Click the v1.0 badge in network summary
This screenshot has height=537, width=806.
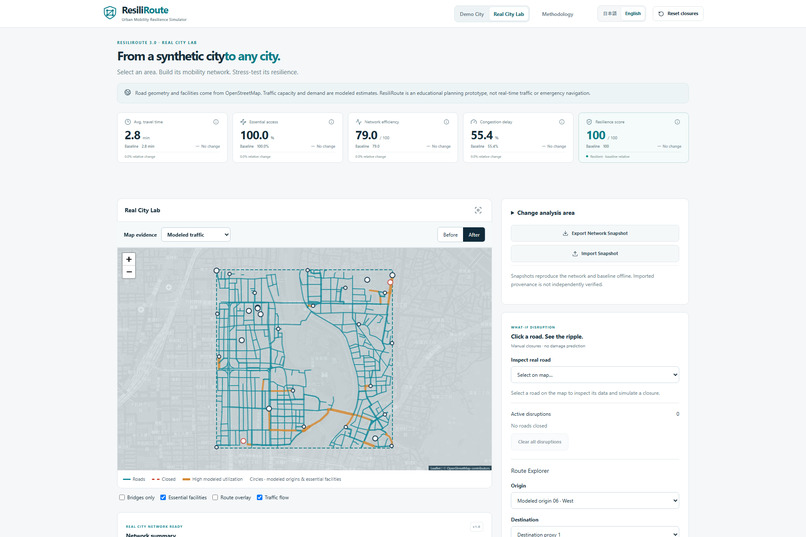pyautogui.click(x=477, y=527)
